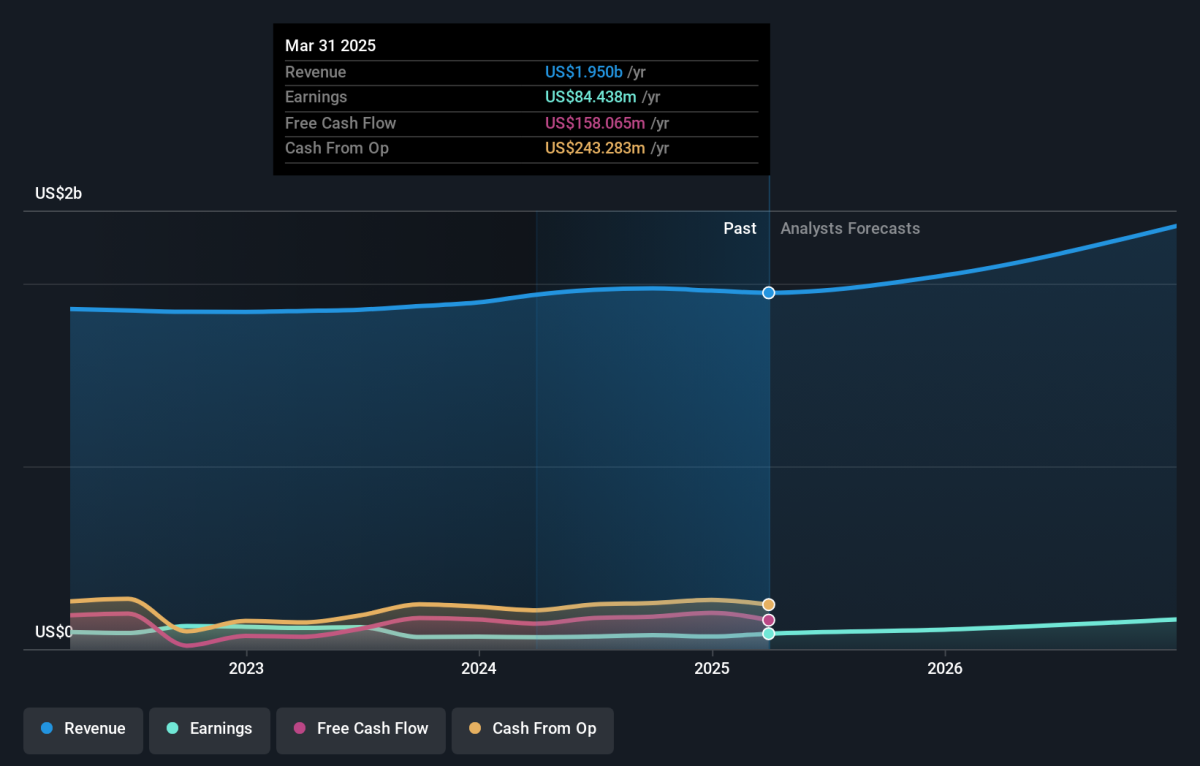Click the pink Free Cash Flow legend dot
The image size is (1200, 766).
(299, 729)
